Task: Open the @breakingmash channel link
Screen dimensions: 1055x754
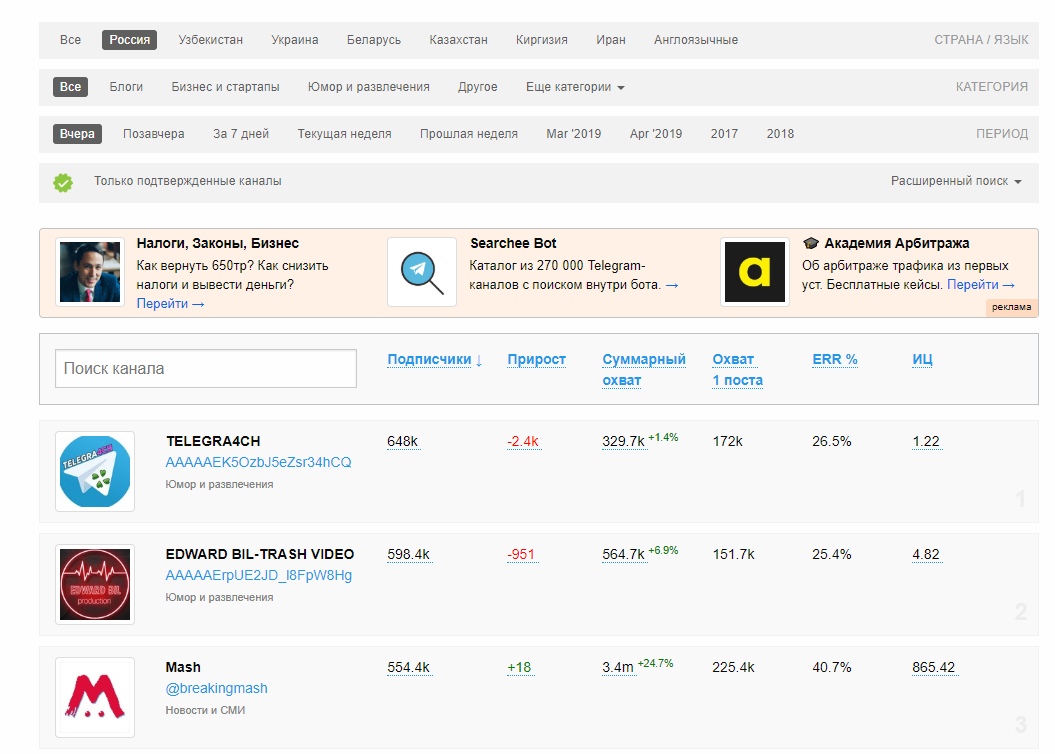Action: tap(216, 688)
